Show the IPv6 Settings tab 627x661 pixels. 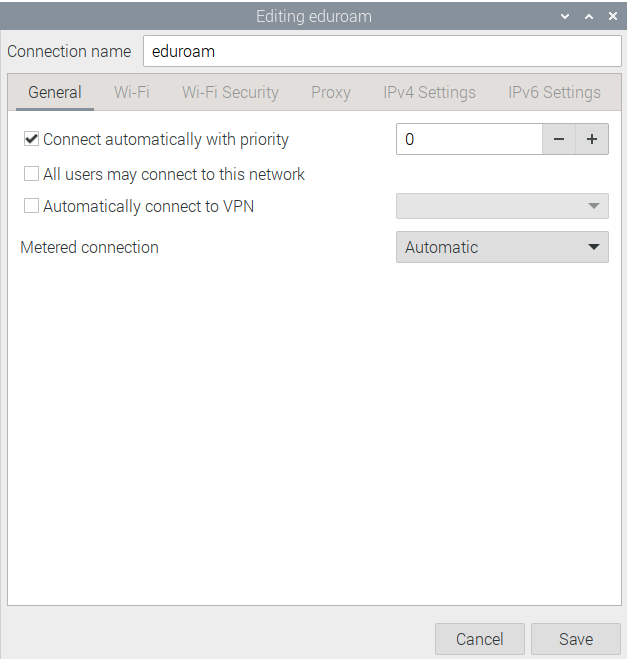coord(554,93)
